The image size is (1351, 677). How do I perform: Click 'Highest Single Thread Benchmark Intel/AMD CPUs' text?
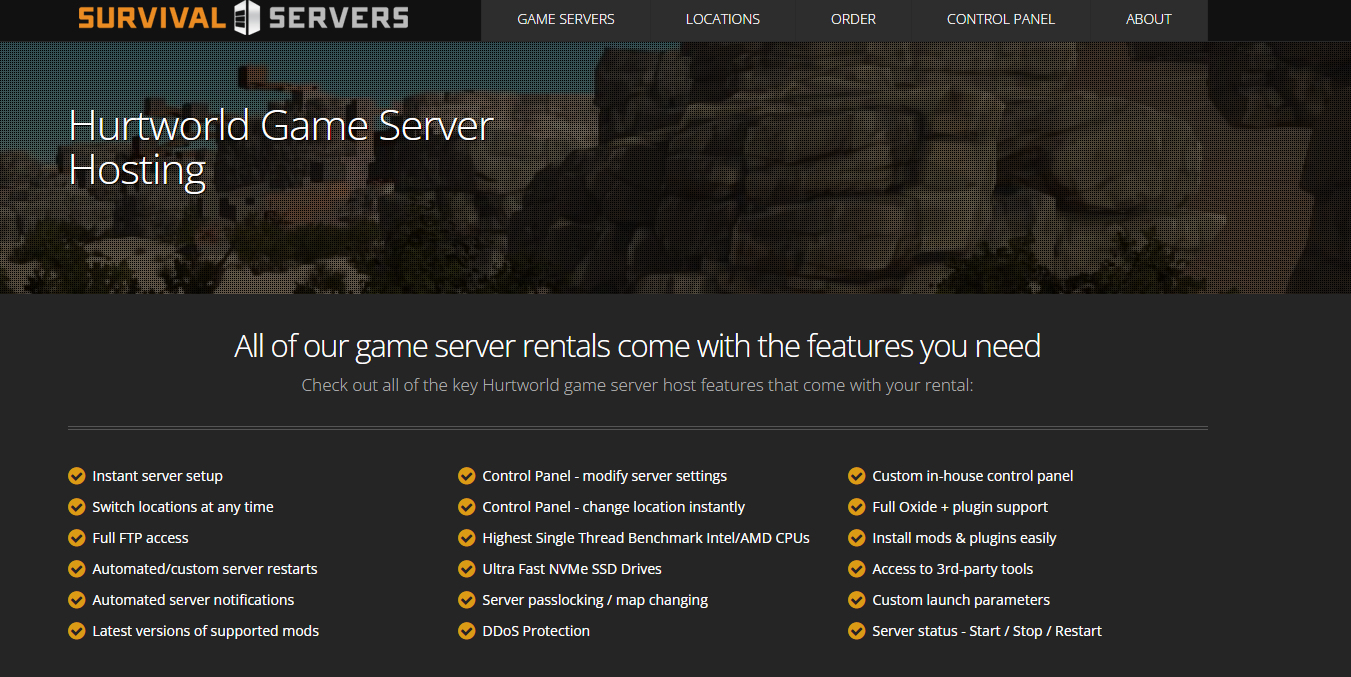[x=646, y=538]
